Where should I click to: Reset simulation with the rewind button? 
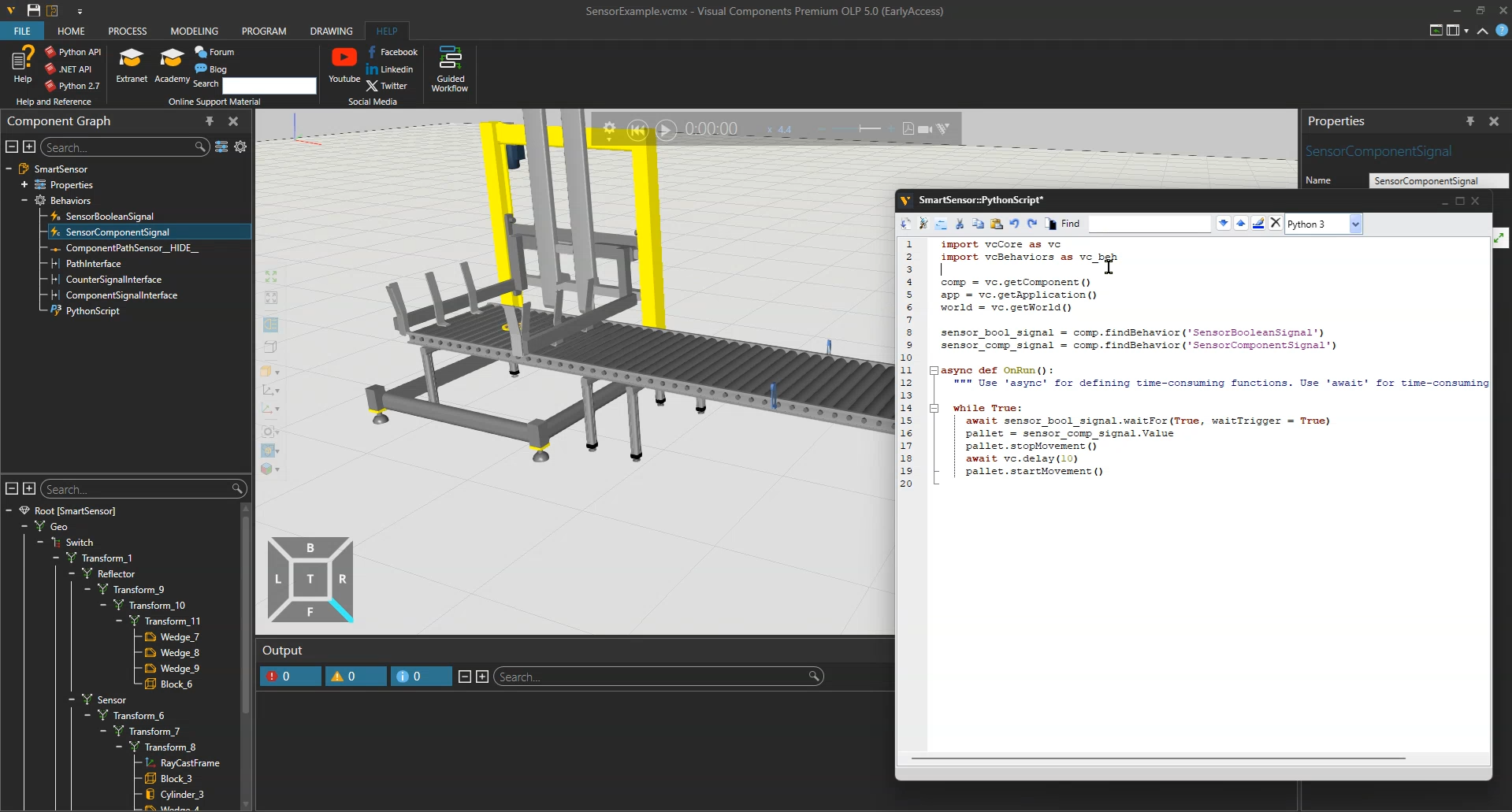click(x=637, y=130)
